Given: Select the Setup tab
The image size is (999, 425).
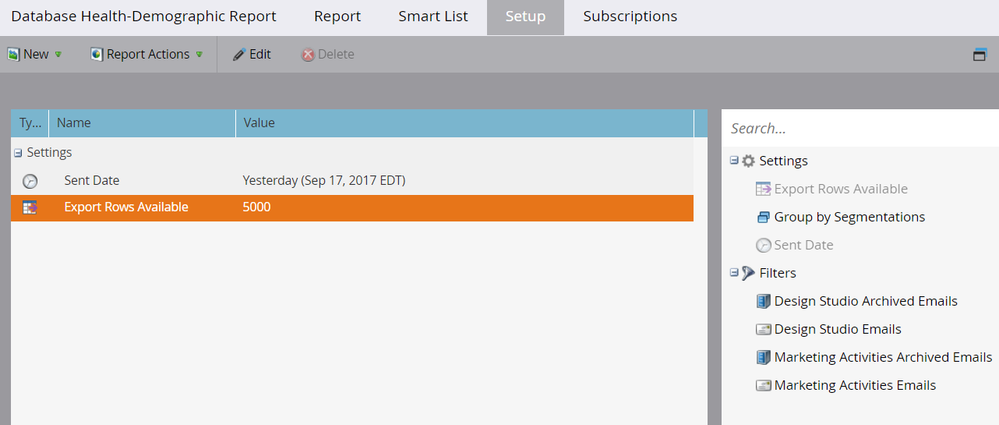Looking at the screenshot, I should tap(525, 17).
